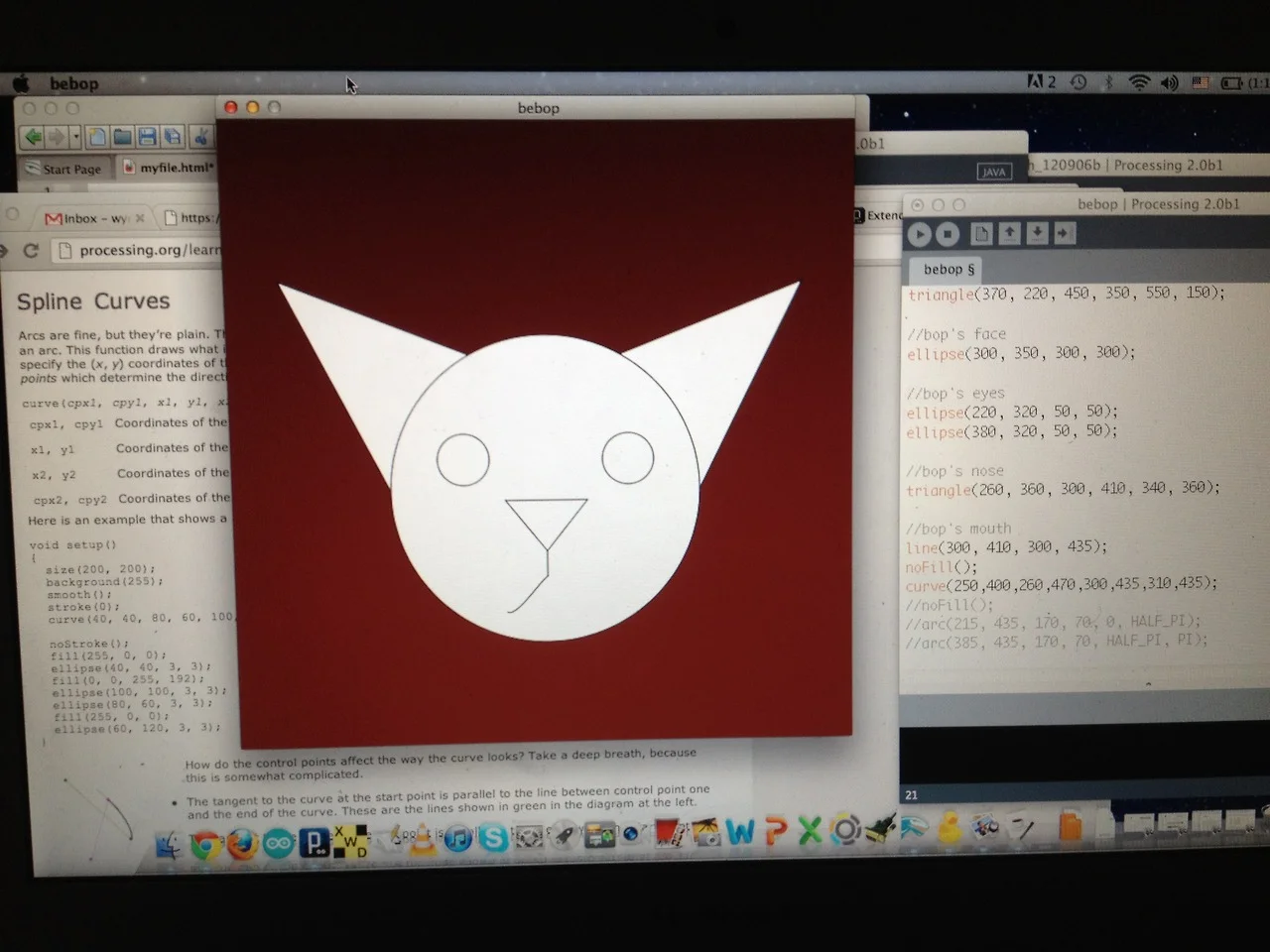Click the 'ellipse(300, 350, 300, 300);' code line
This screenshot has width=1270, height=952.
pyautogui.click(x=1021, y=353)
